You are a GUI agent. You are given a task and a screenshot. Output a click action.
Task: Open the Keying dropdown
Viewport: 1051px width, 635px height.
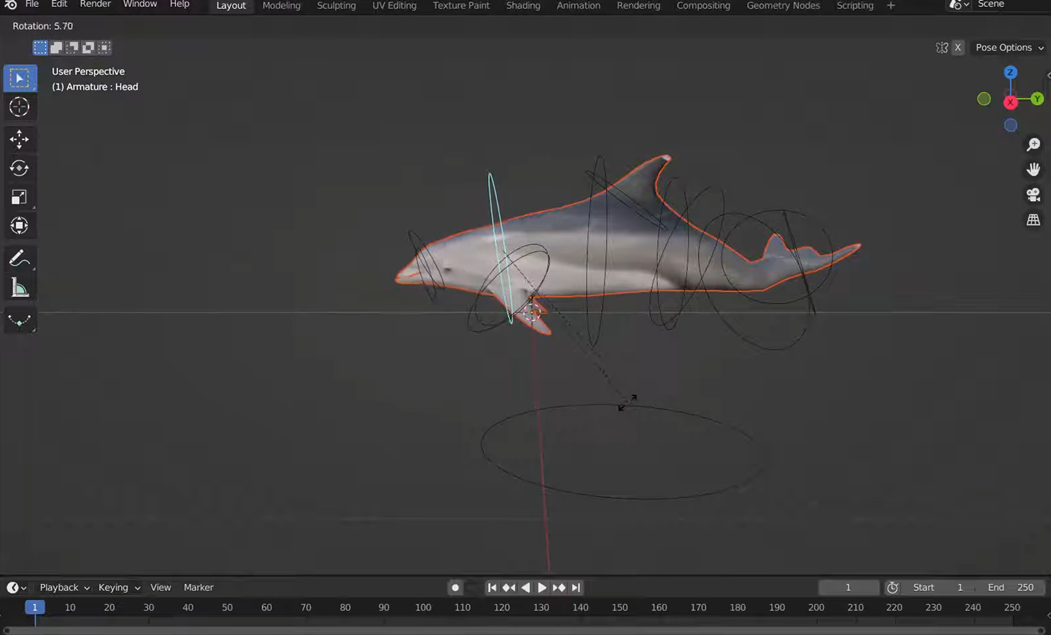(118, 588)
